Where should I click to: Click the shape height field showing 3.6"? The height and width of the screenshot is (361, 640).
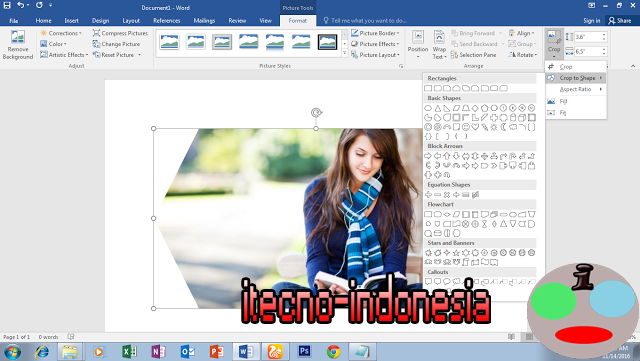[x=590, y=37]
